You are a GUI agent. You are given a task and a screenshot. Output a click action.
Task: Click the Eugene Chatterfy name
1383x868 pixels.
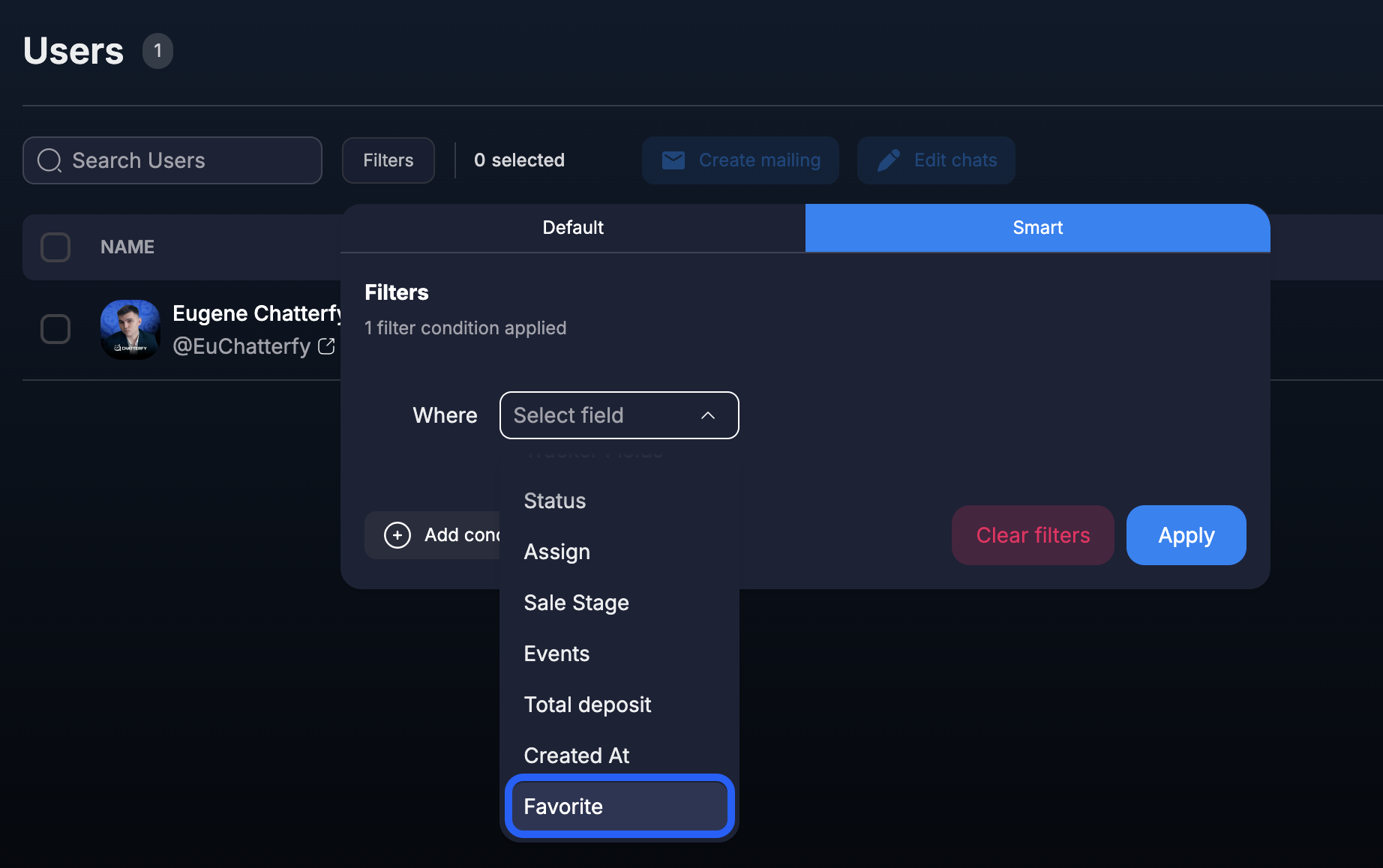257,313
